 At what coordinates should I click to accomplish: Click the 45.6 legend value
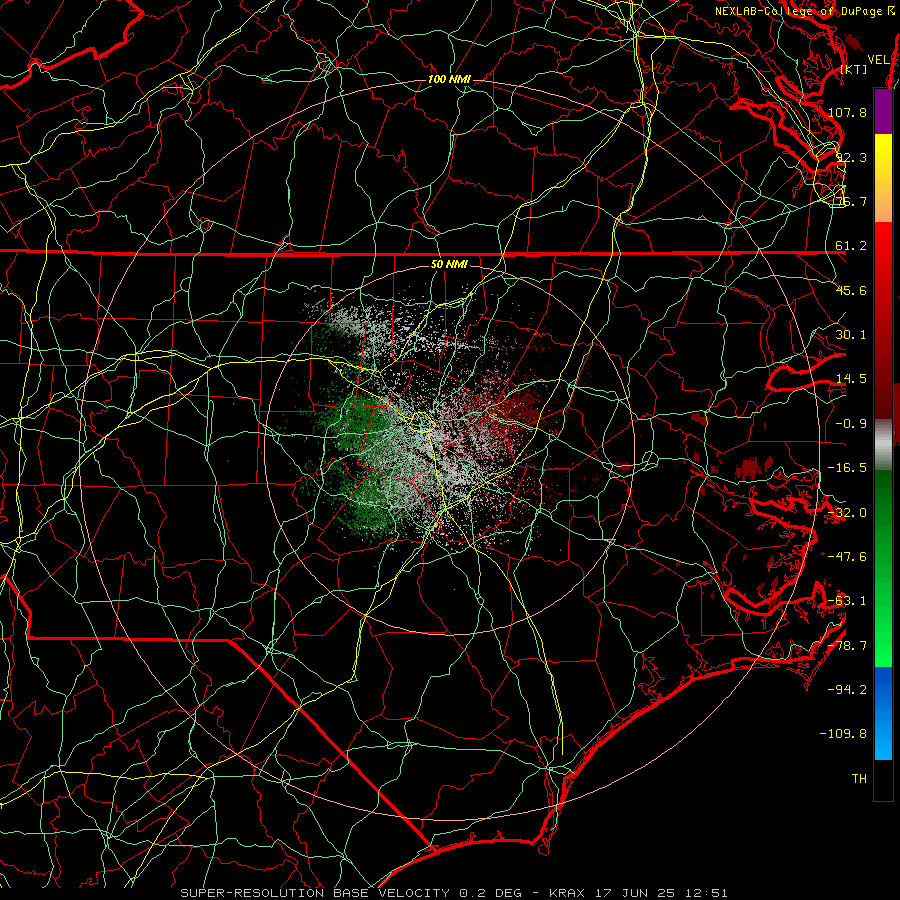tap(851, 290)
